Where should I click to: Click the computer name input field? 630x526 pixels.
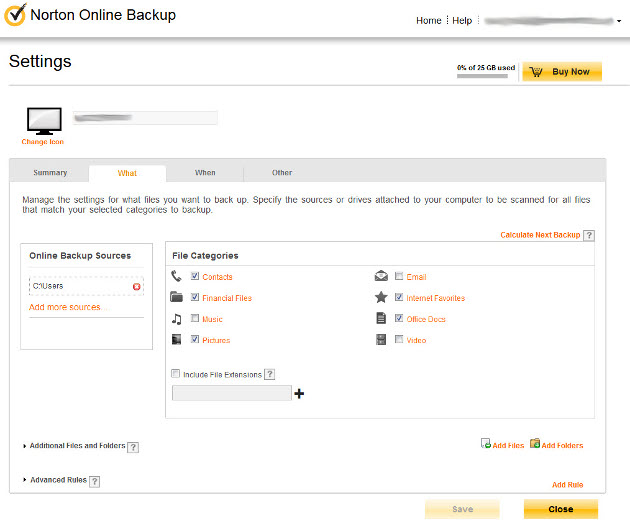145,118
